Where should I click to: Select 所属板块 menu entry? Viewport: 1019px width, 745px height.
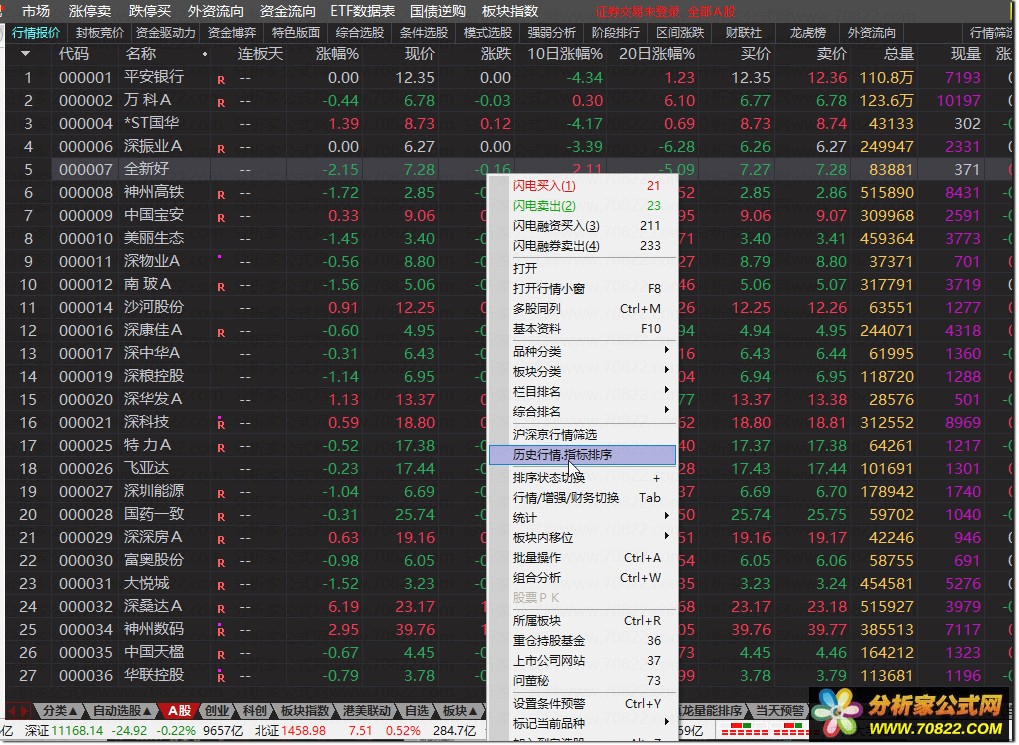(x=584, y=621)
